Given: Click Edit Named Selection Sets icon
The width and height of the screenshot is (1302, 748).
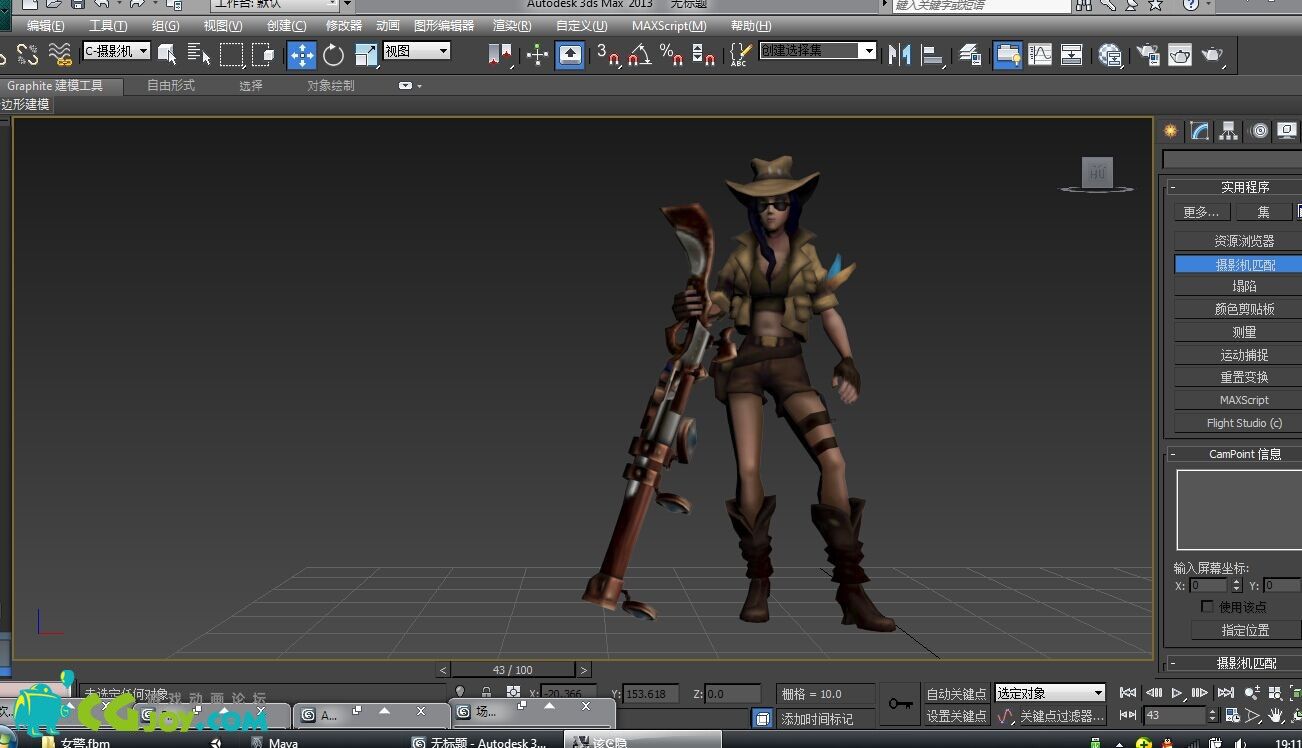Looking at the screenshot, I should coord(740,54).
